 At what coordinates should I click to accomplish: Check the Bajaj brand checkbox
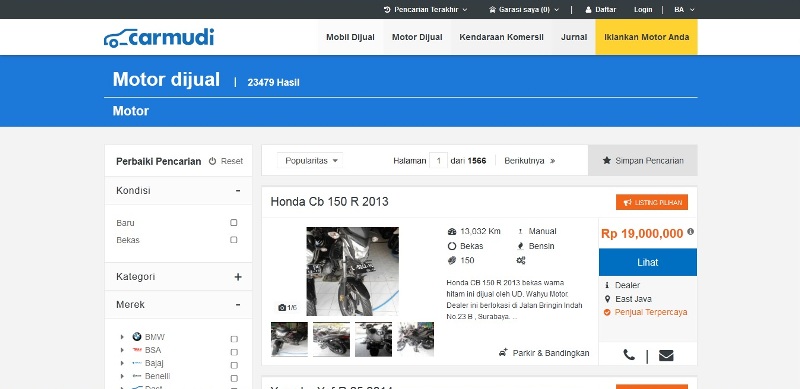pyautogui.click(x=234, y=366)
